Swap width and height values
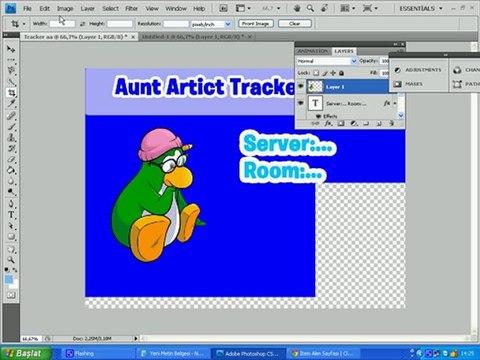Viewport: 480px width, 360px height. point(82,24)
